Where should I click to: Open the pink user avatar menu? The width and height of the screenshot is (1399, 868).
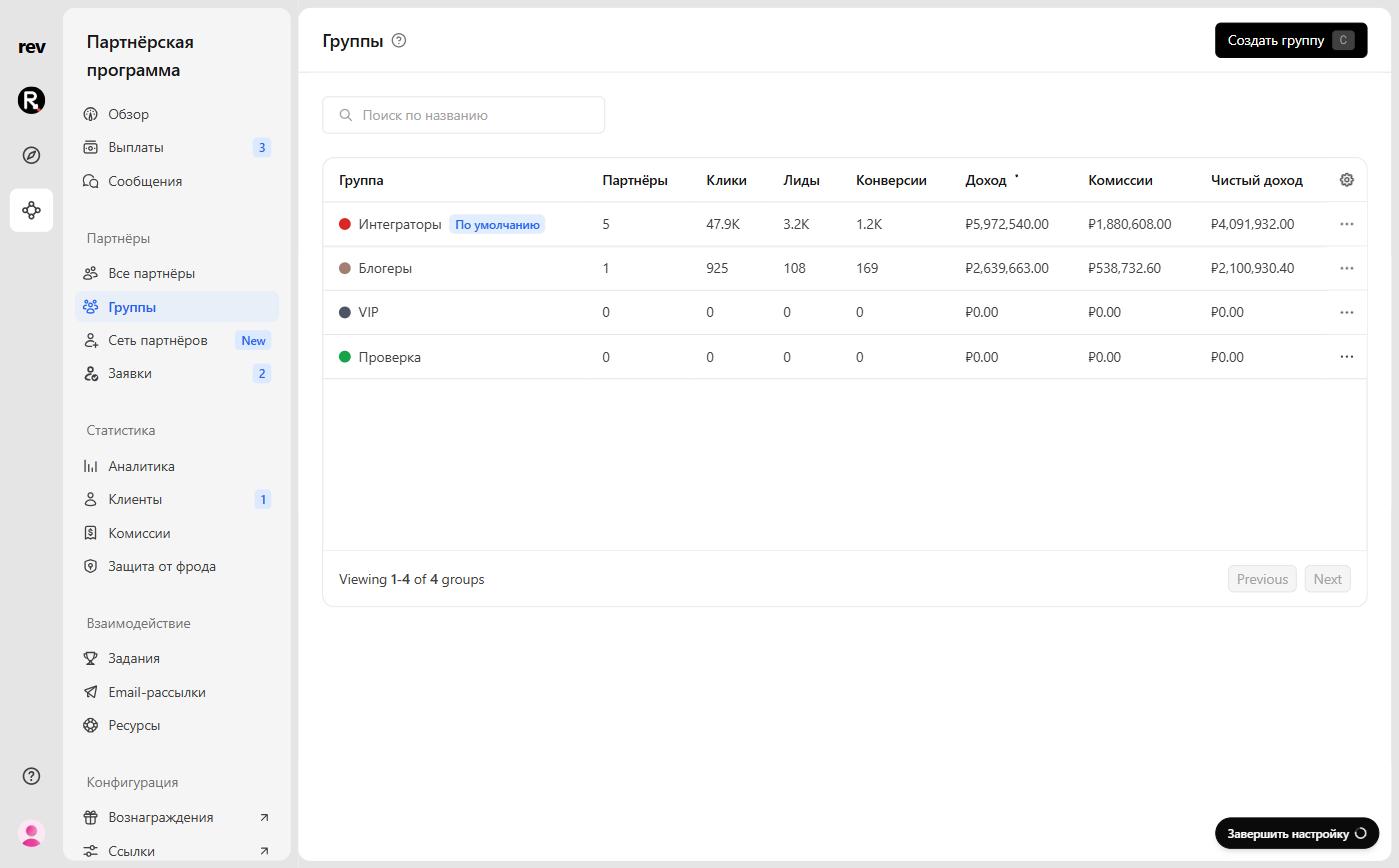click(32, 833)
